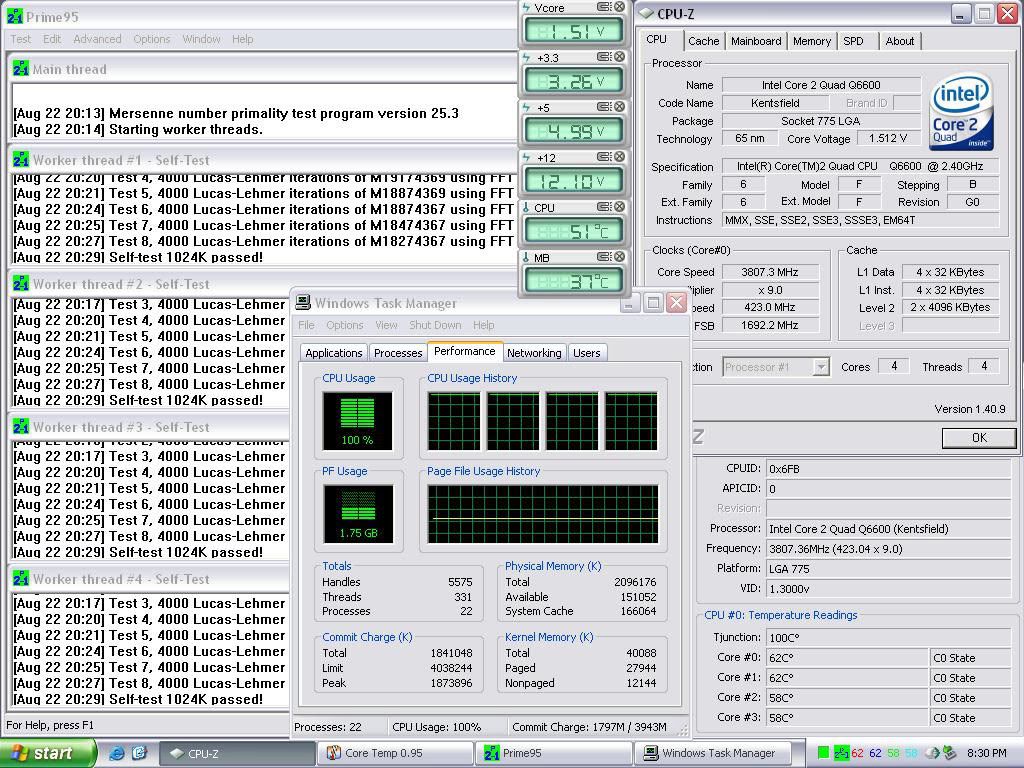Close the Vcore voltage gadget
The height and width of the screenshot is (768, 1024).
(619, 7)
